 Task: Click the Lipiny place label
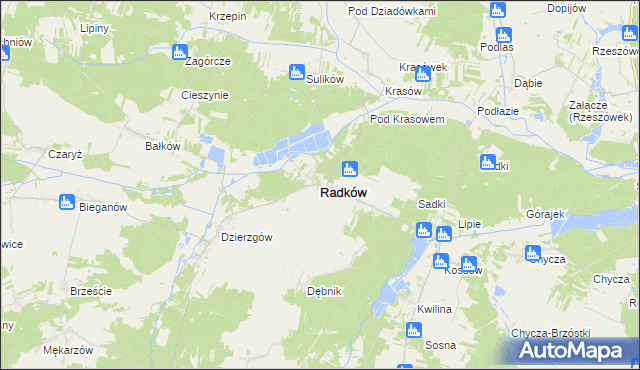tap(95, 29)
